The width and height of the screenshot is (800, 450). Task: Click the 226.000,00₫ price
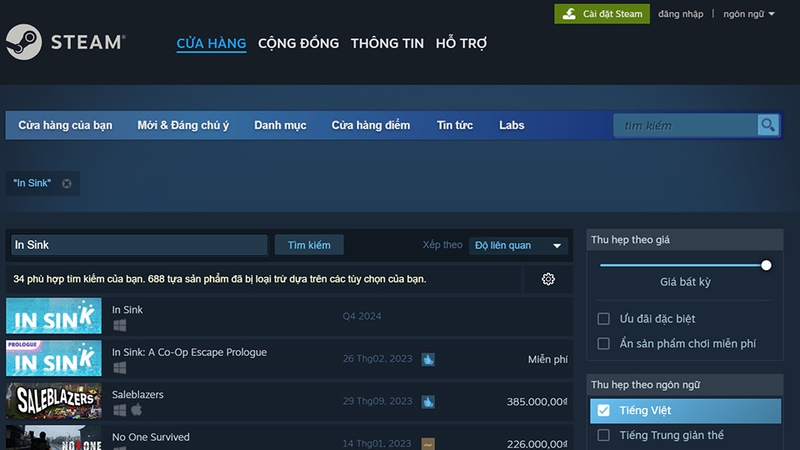pyautogui.click(x=537, y=444)
